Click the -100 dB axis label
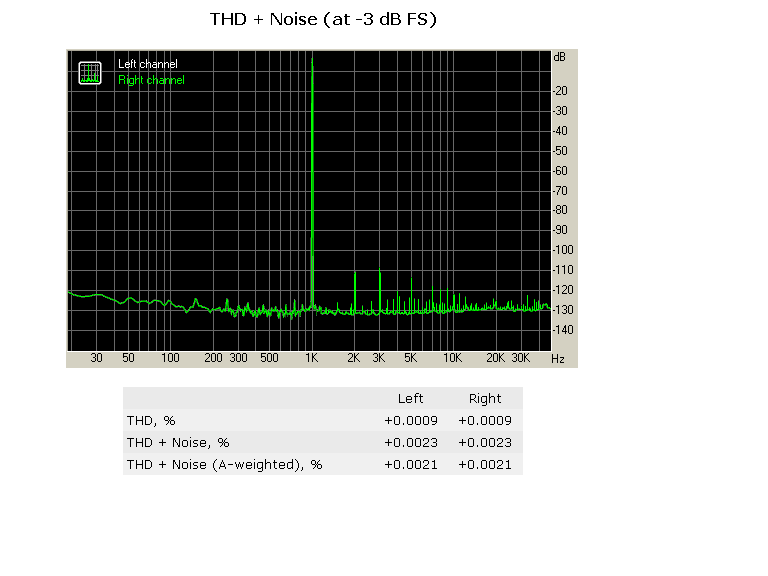Viewport: 768px width, 576px height. click(x=563, y=250)
